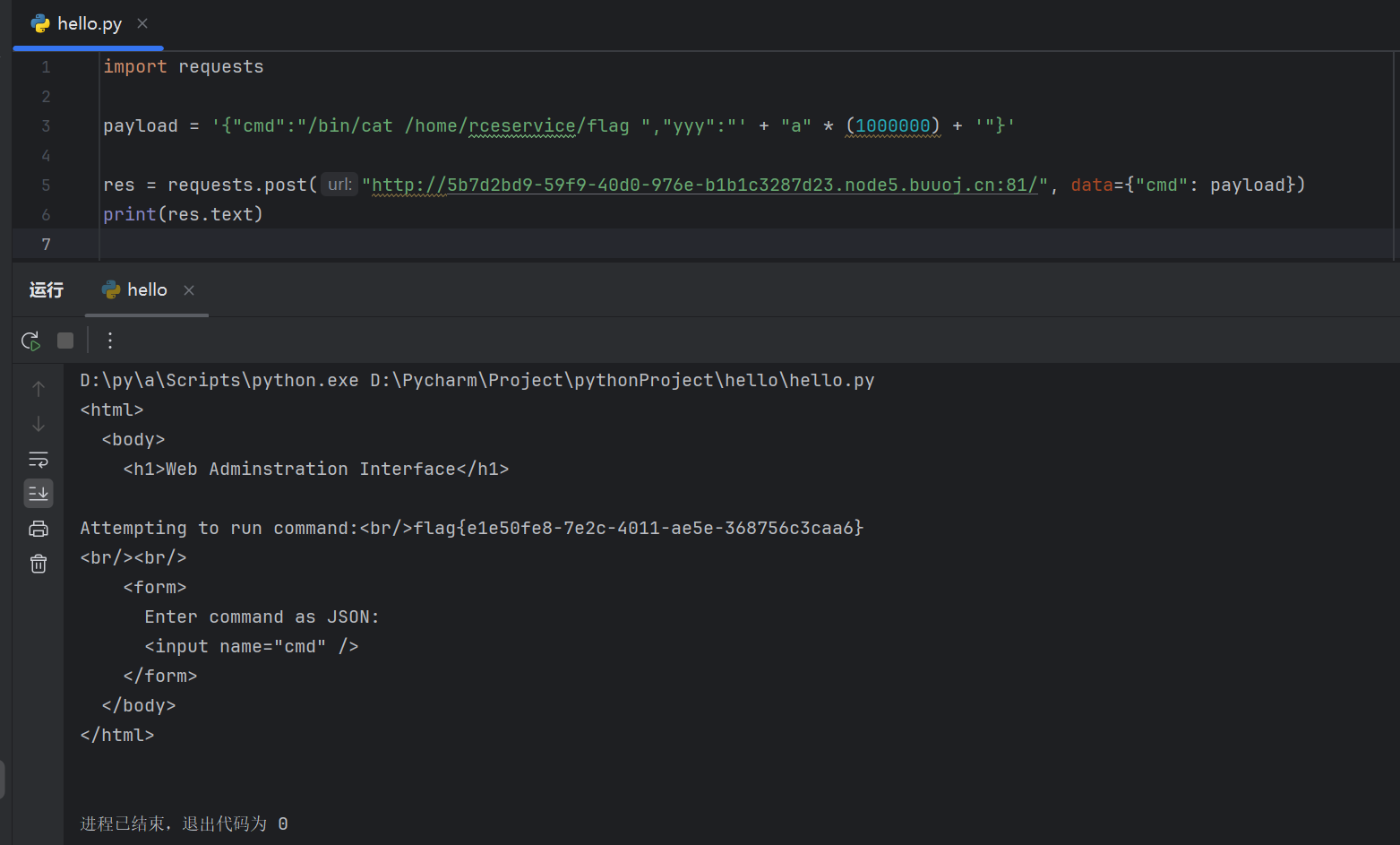The height and width of the screenshot is (845, 1400).
Task: Toggle soft-wrap in console output
Action: (39, 459)
